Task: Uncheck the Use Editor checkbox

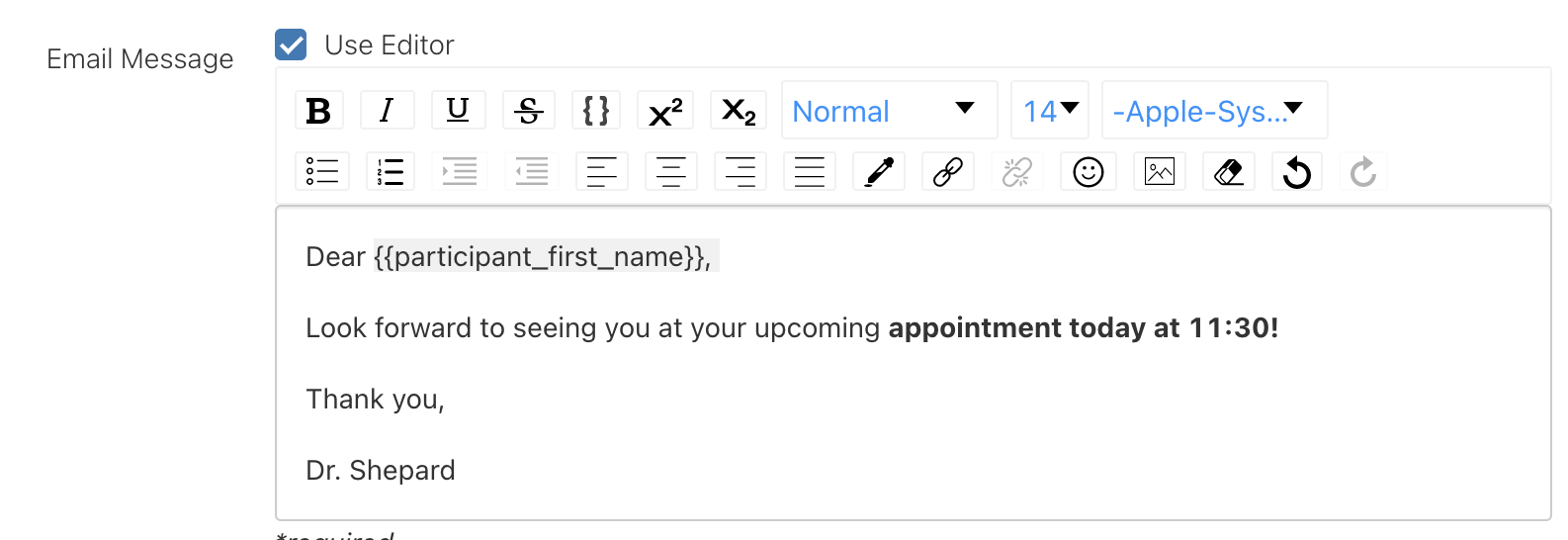Action: pos(292,45)
